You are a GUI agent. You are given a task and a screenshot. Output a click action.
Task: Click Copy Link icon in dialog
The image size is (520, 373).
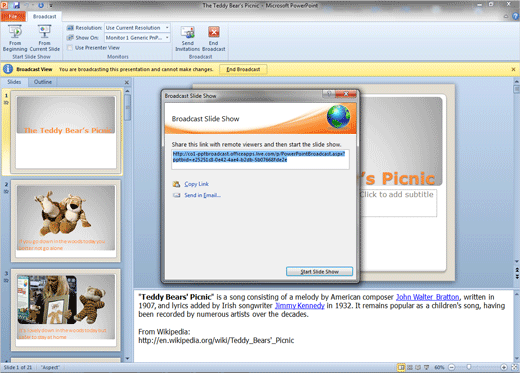(176, 184)
